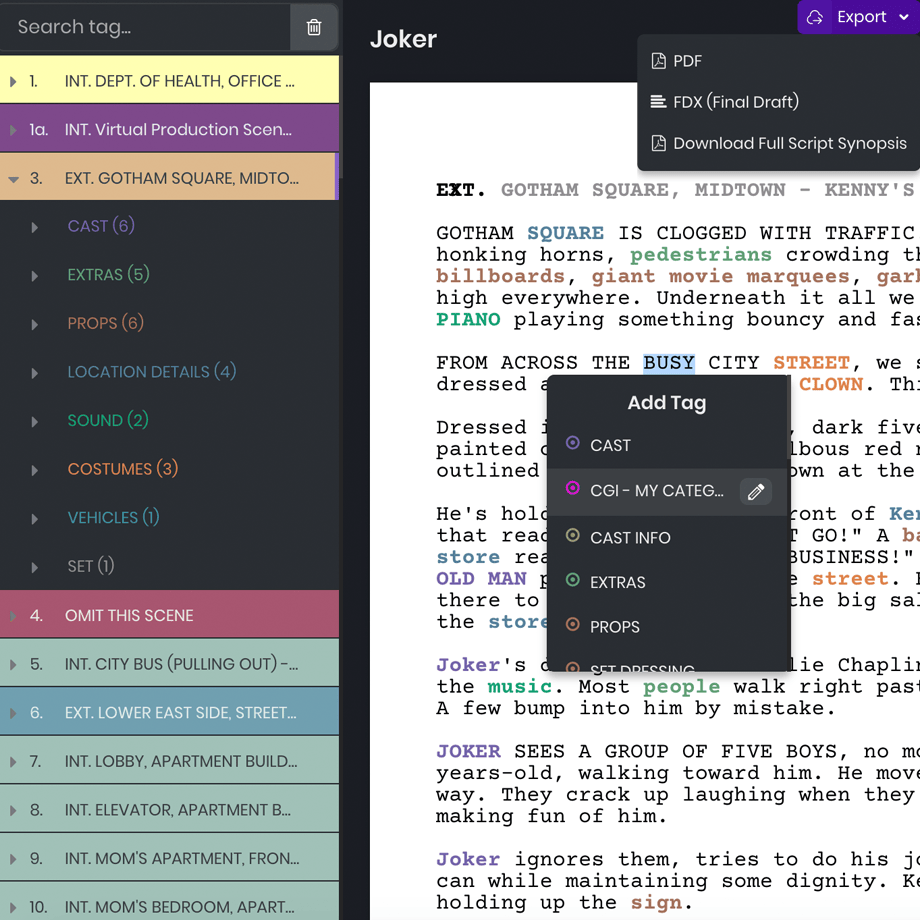Screen dimensions: 920x920
Task: Click highlighted word BUSY in script
Action: pos(669,363)
